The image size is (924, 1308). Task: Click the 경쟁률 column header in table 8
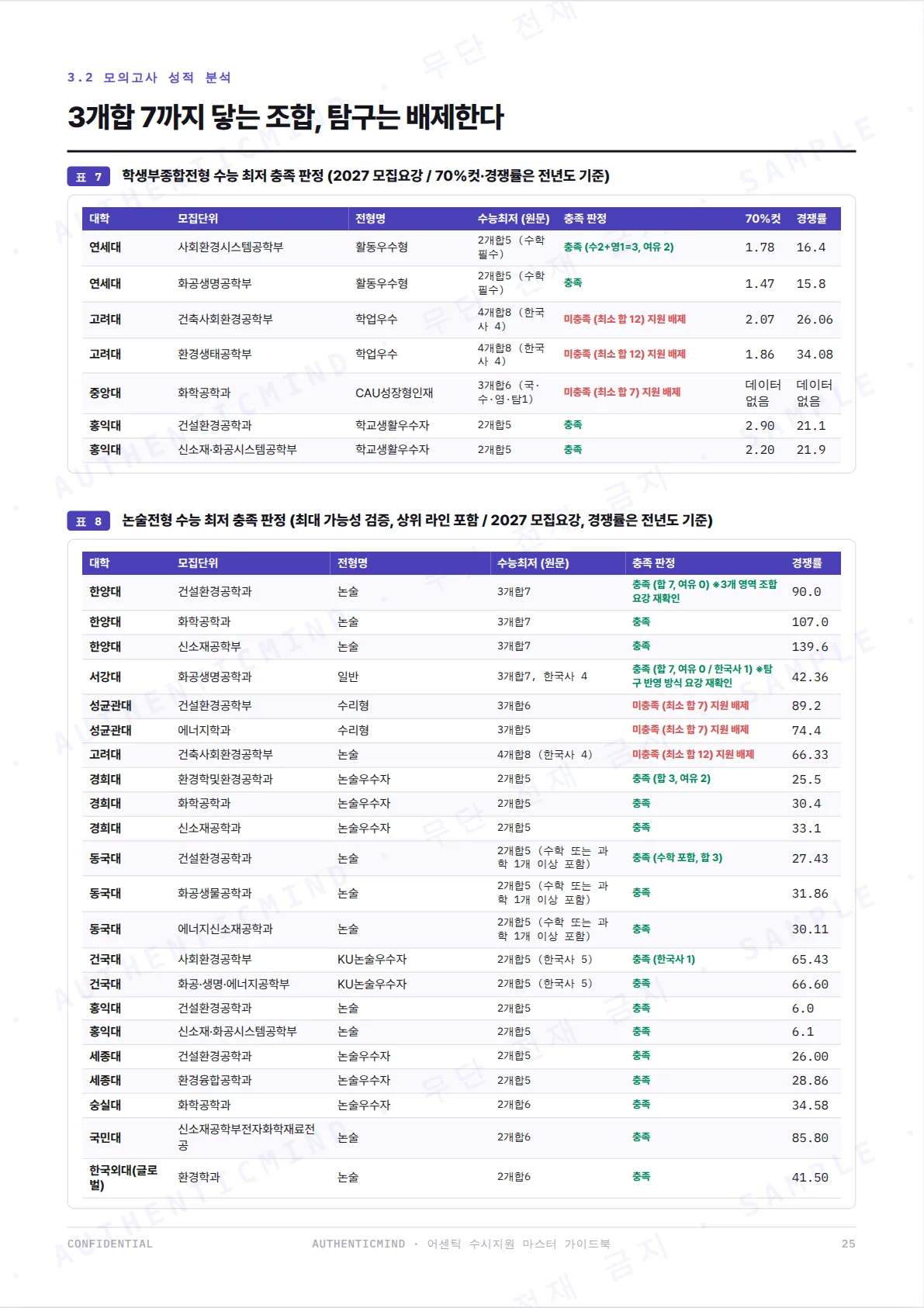[807, 563]
